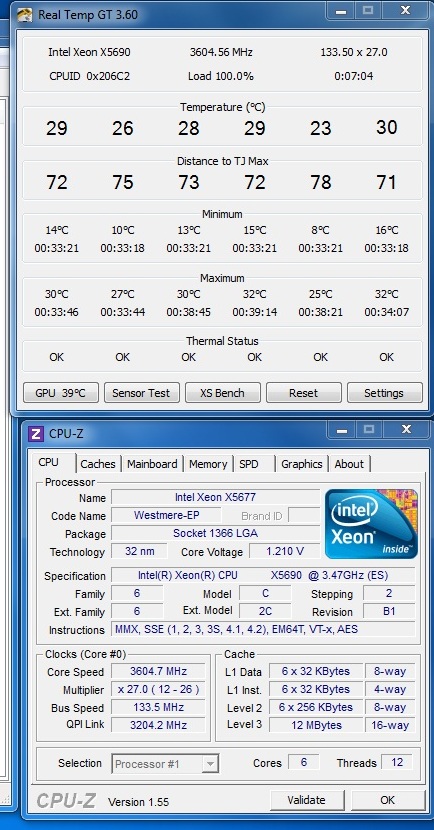The image size is (434, 830).
Task: Click the Instructions field listing MMX, SSE
Action: 264,629
